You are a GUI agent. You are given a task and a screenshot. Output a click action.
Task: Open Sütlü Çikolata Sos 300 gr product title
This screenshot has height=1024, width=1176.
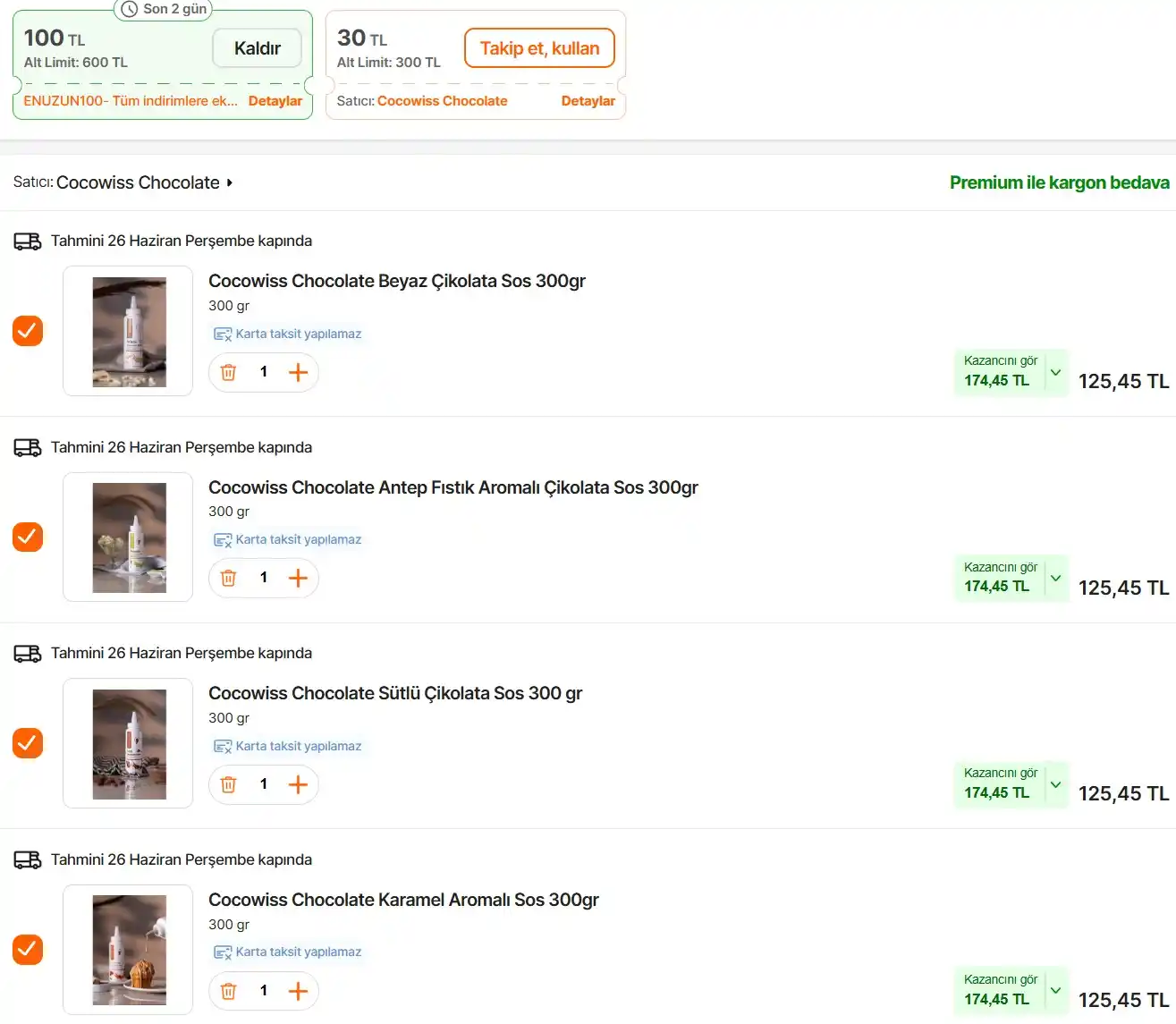[395, 693]
